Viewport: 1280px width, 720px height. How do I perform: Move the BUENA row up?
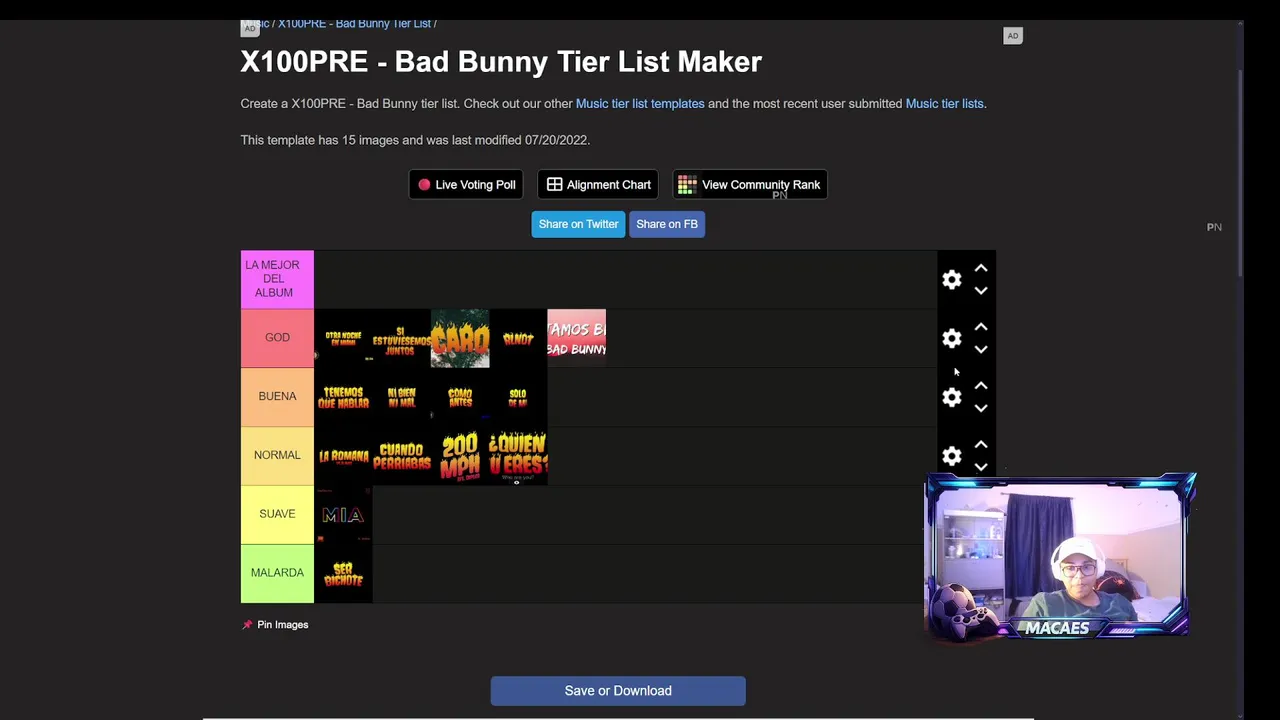[x=981, y=386]
